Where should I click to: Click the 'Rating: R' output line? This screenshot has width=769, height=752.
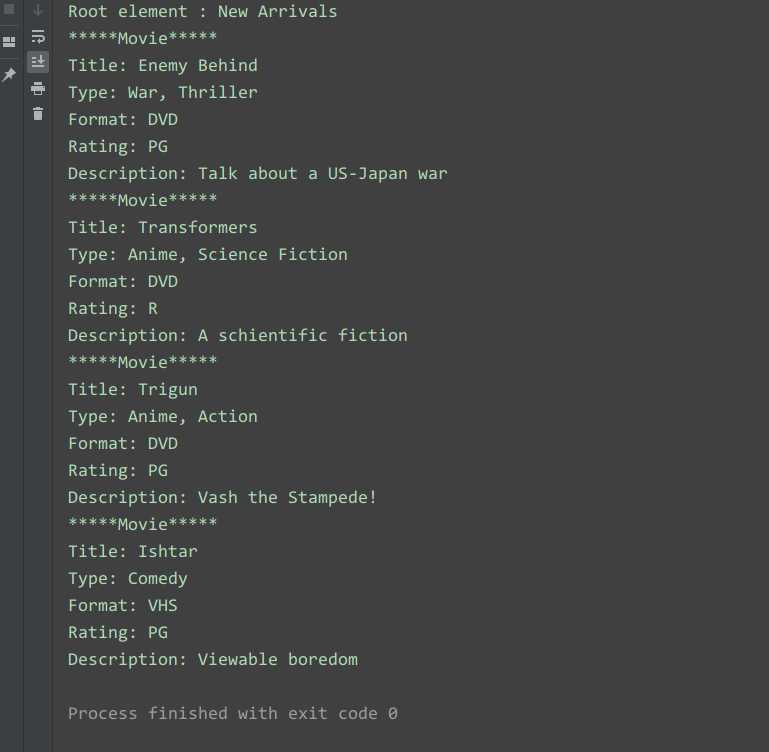click(113, 308)
